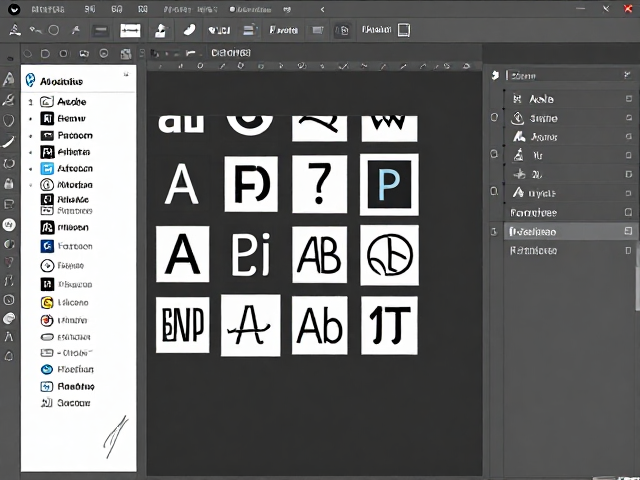Click the white square outline icon in toolbar
Viewport: 640px width, 480px height.
[x=404, y=30]
